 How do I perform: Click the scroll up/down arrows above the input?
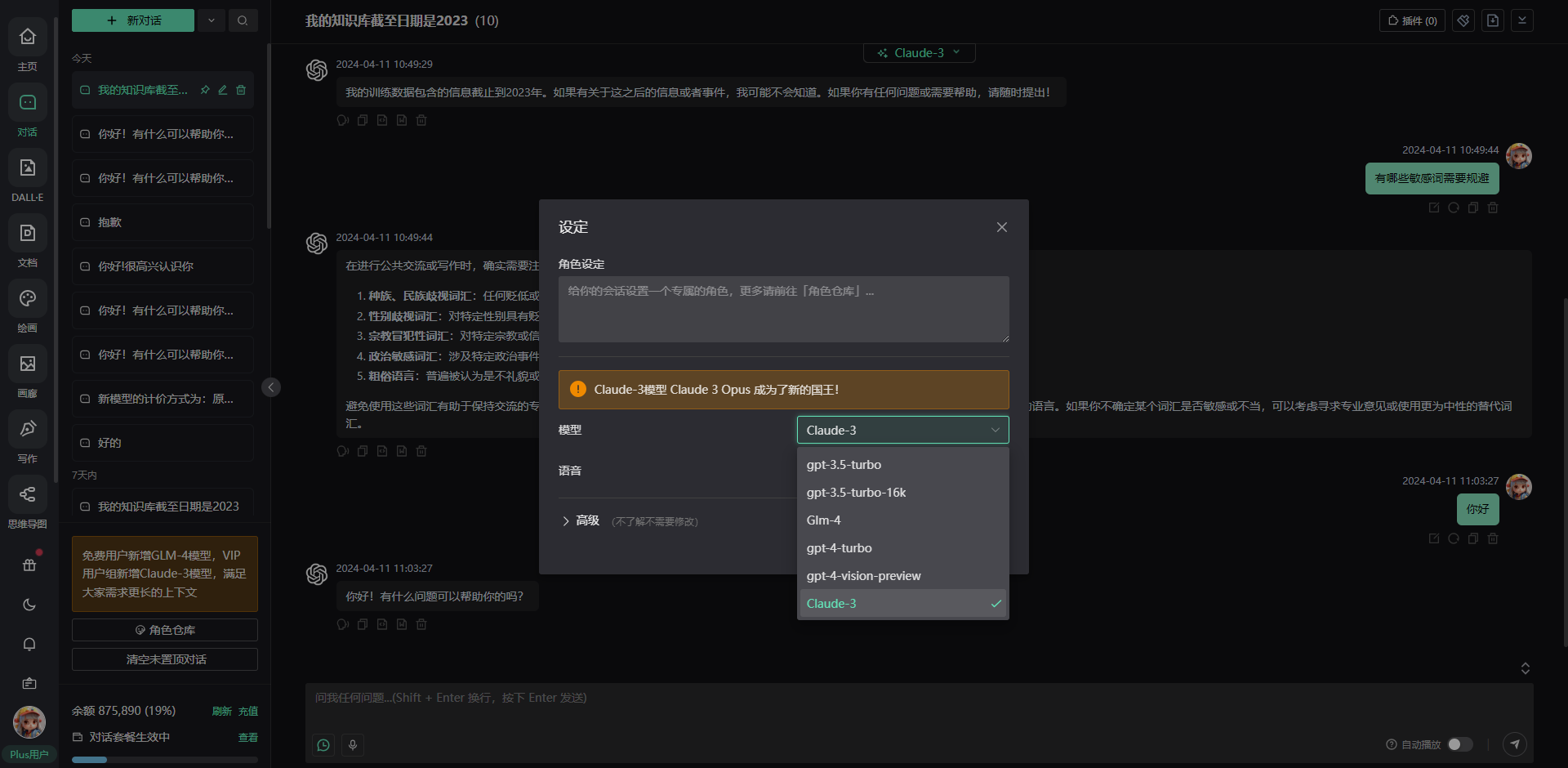pos(1525,668)
